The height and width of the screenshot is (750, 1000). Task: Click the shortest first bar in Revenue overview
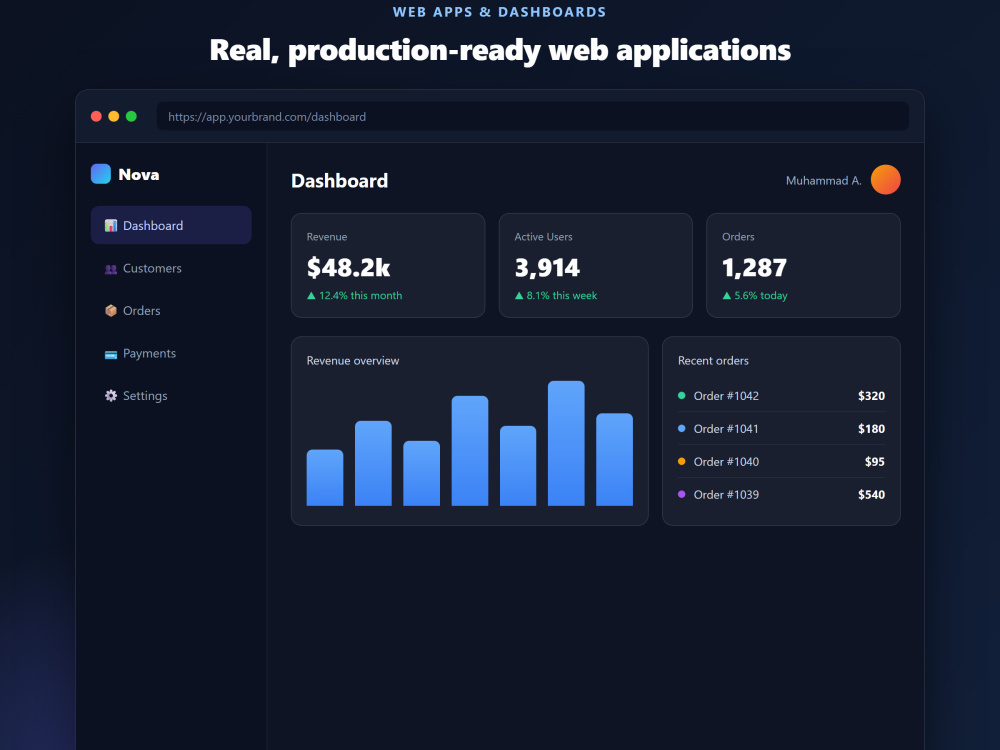325,478
